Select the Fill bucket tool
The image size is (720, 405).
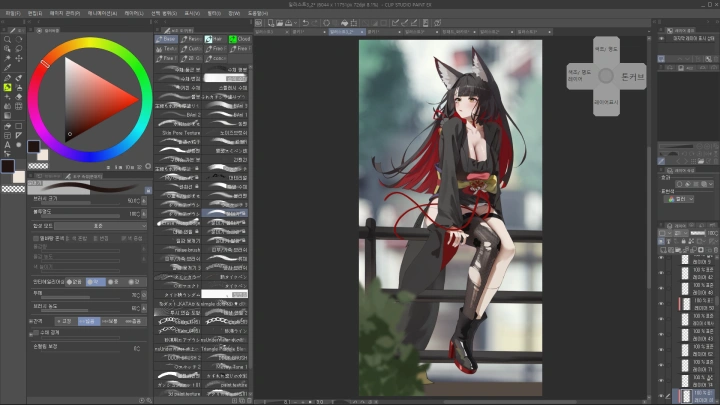(x=7, y=126)
